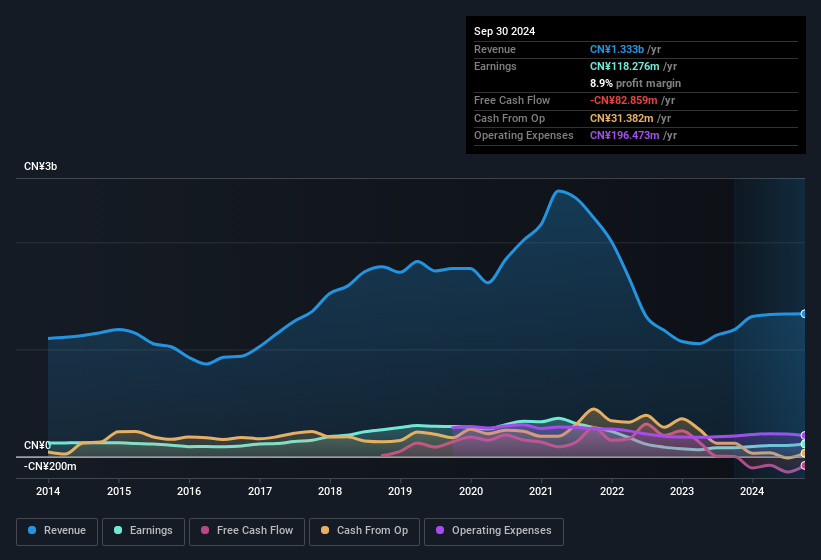Toggle the Operating Expenses legend button

click(x=494, y=531)
